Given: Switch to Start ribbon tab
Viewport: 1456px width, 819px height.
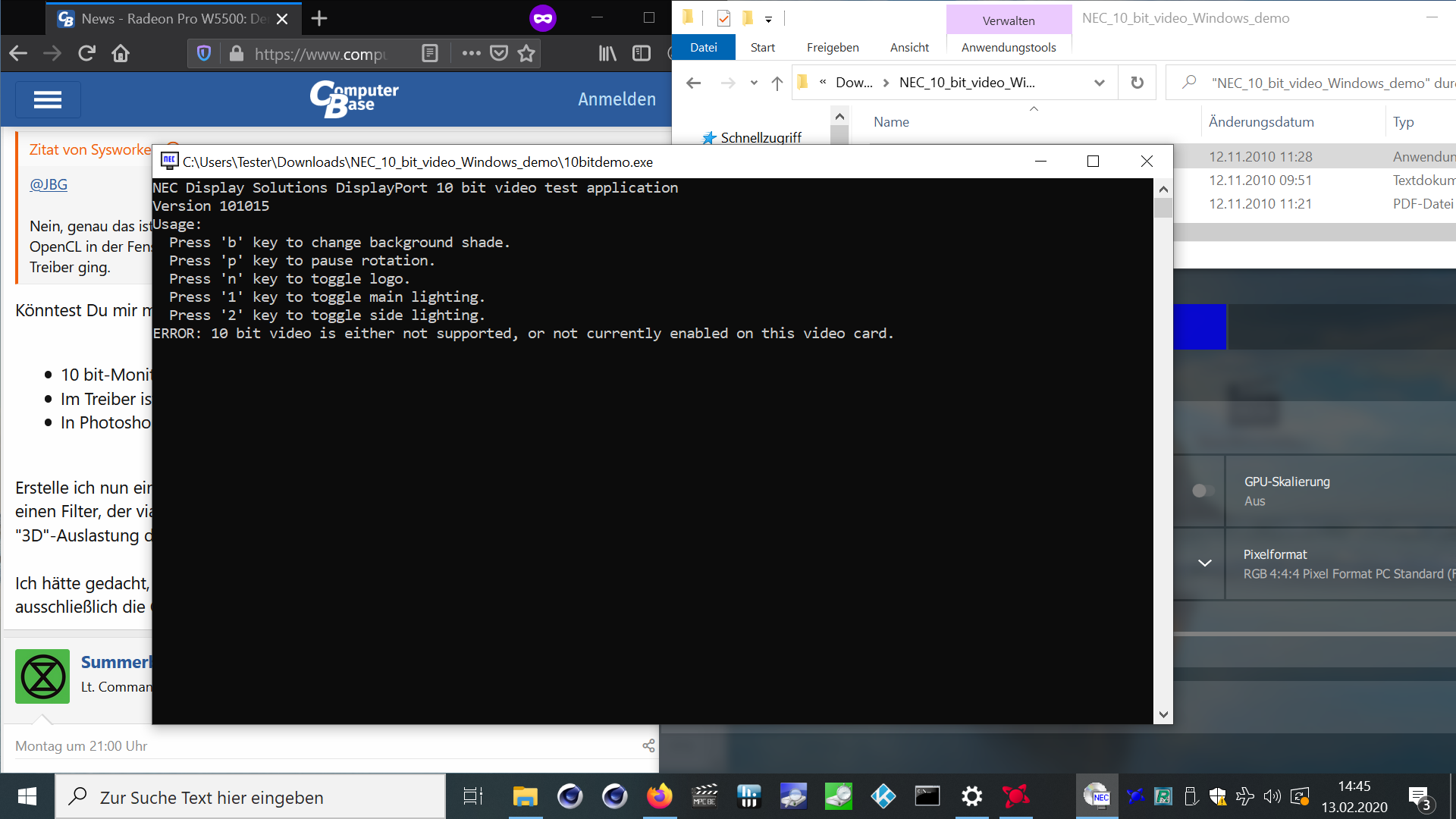Looking at the screenshot, I should (x=762, y=47).
